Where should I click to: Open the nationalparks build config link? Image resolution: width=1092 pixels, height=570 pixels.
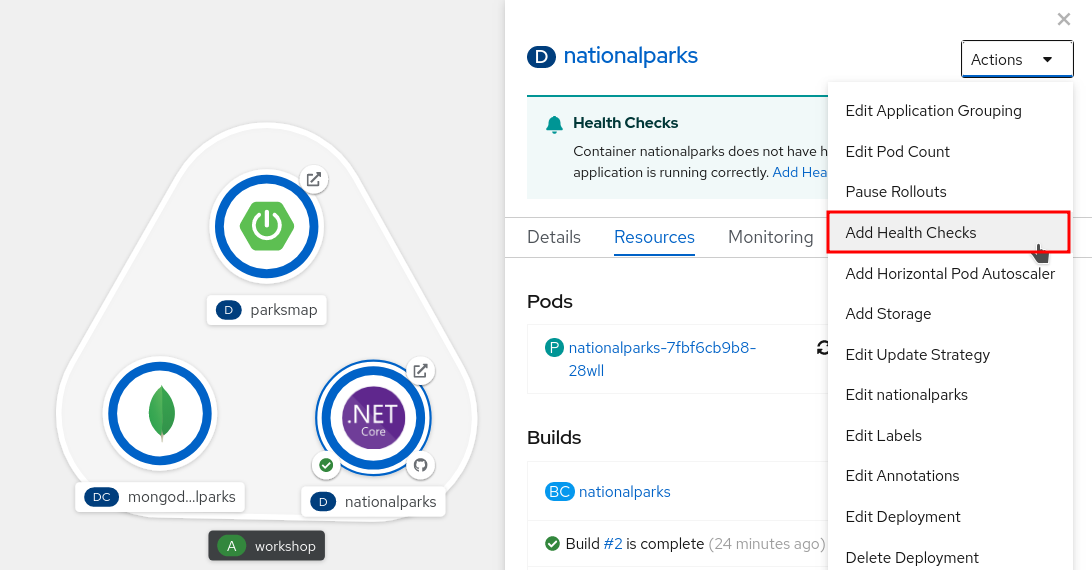(x=624, y=492)
